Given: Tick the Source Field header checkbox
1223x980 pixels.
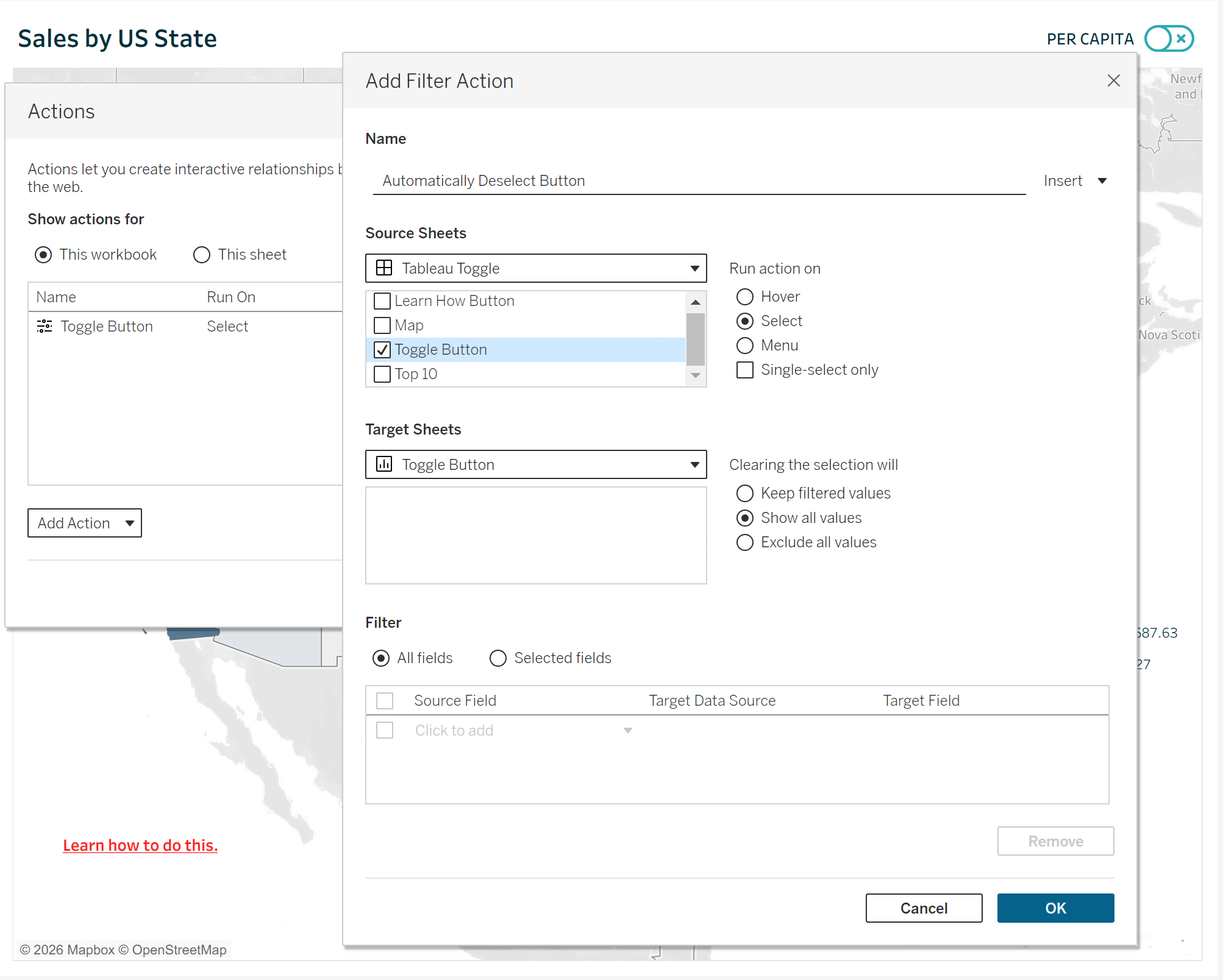Looking at the screenshot, I should coord(385,701).
